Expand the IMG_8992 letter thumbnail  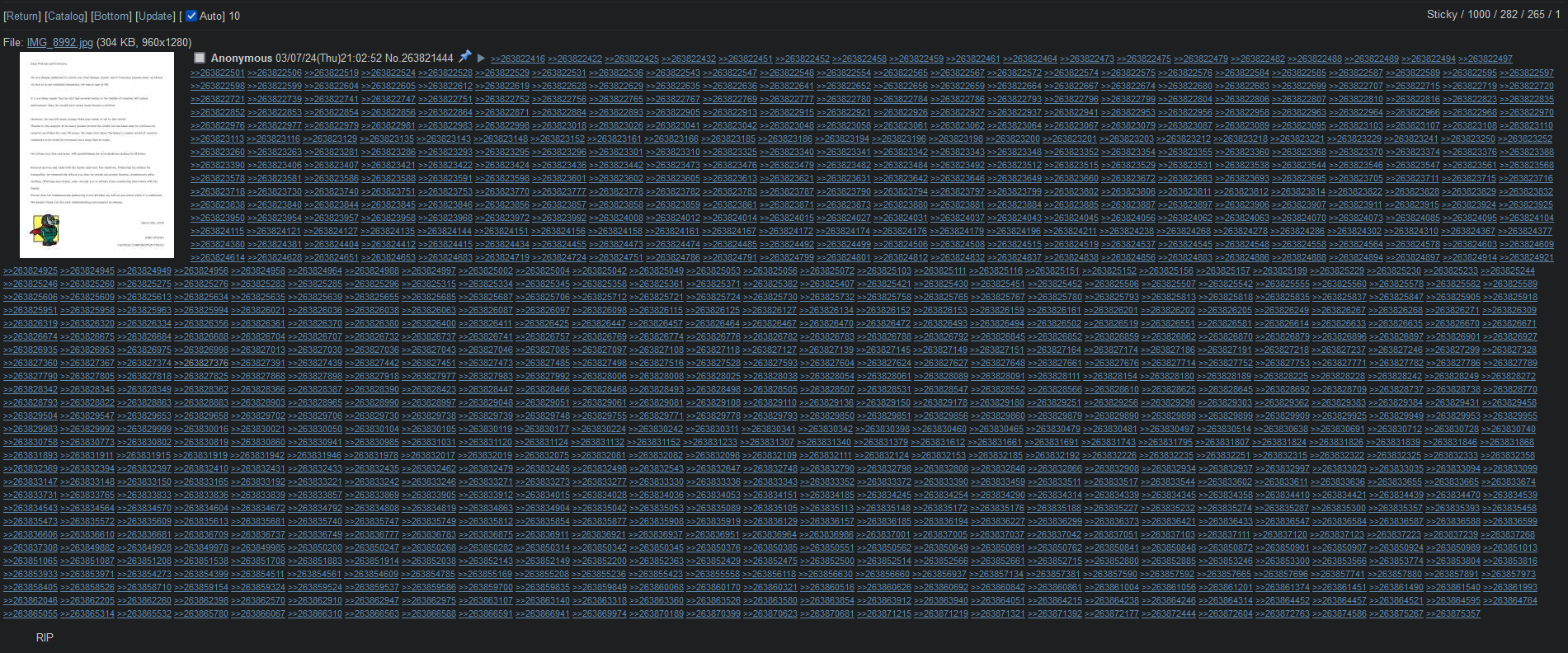click(x=97, y=154)
